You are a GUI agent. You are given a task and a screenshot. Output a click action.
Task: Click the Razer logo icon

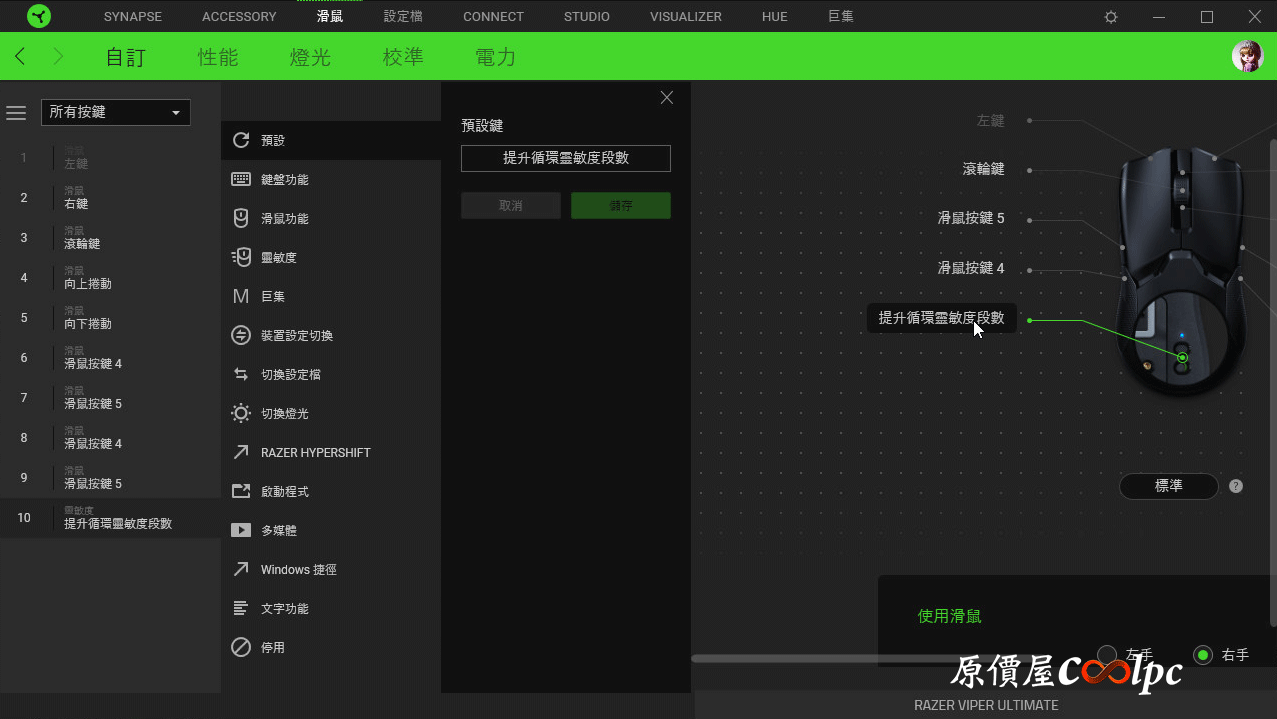(39, 16)
